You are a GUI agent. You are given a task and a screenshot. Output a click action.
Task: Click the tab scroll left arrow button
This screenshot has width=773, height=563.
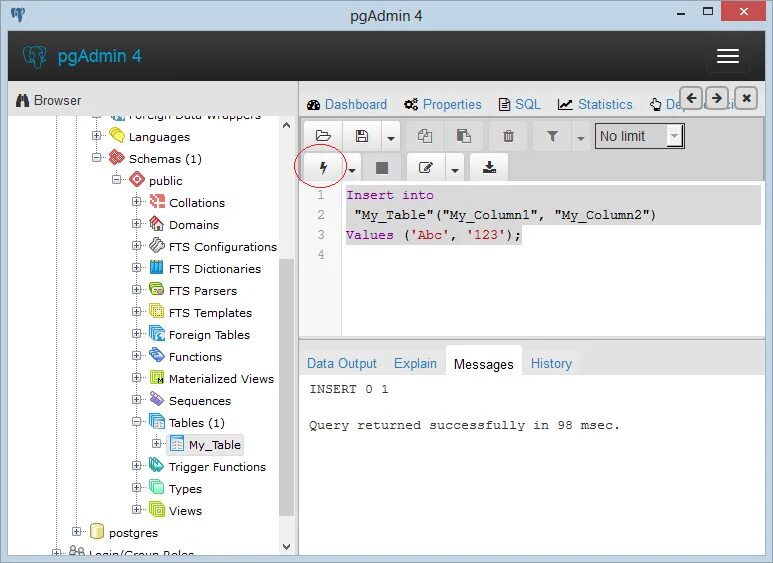click(691, 98)
